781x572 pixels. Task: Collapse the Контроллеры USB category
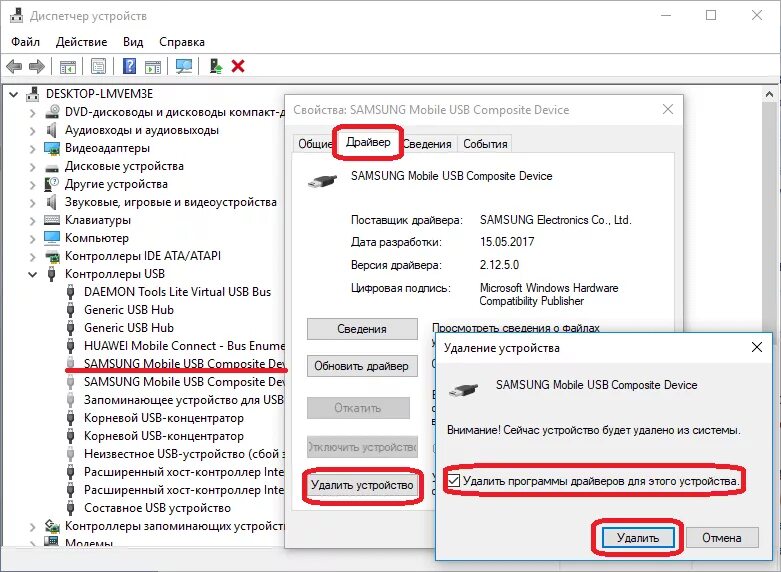click(x=33, y=274)
